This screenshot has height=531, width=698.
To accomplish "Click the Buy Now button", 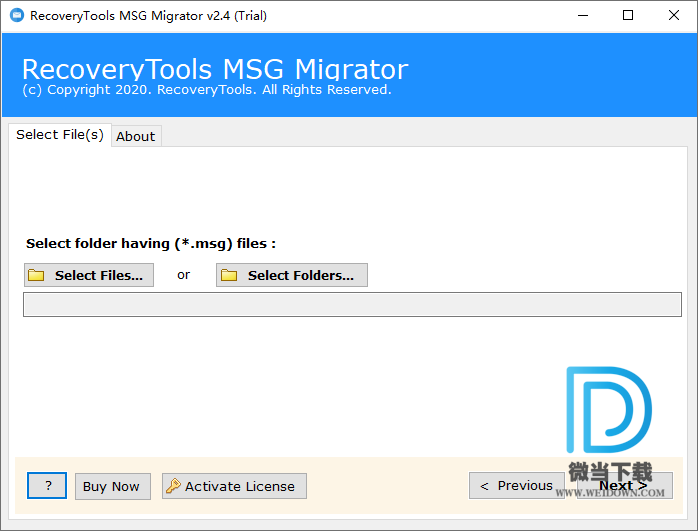I will (x=113, y=486).
